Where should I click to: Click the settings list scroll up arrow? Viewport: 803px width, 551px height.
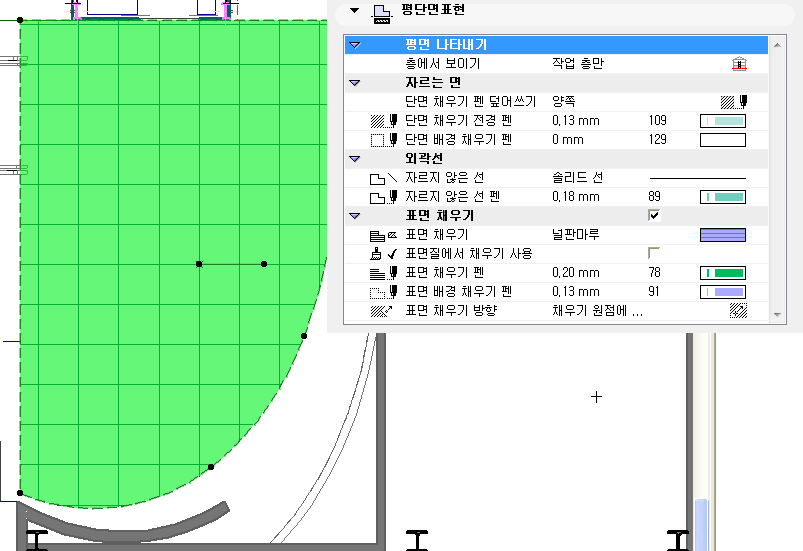click(777, 45)
